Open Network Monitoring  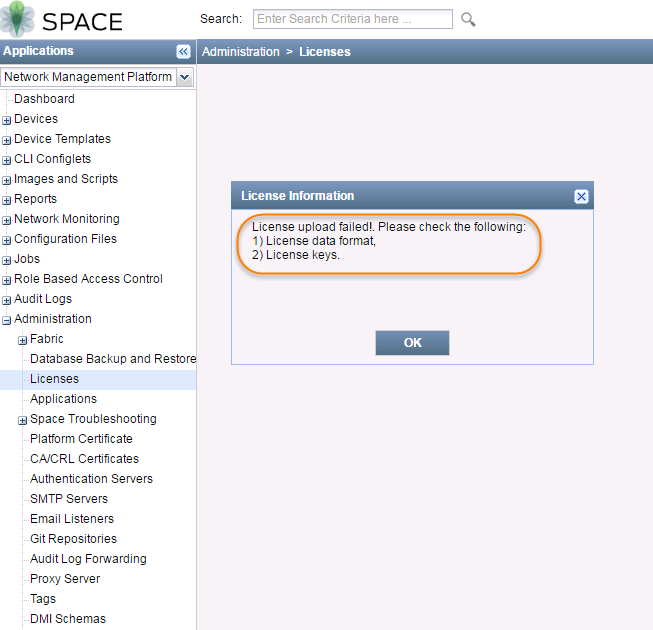(x=67, y=219)
